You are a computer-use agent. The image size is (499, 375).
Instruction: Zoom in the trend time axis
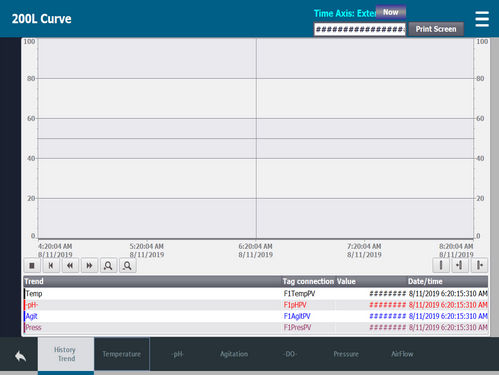108,266
